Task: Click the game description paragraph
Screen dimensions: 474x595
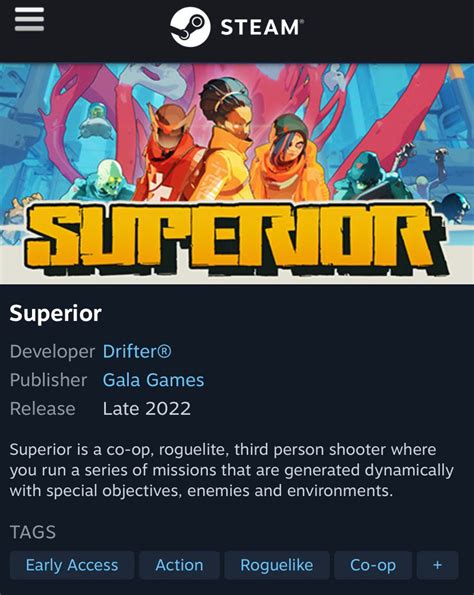Action: 231,470
